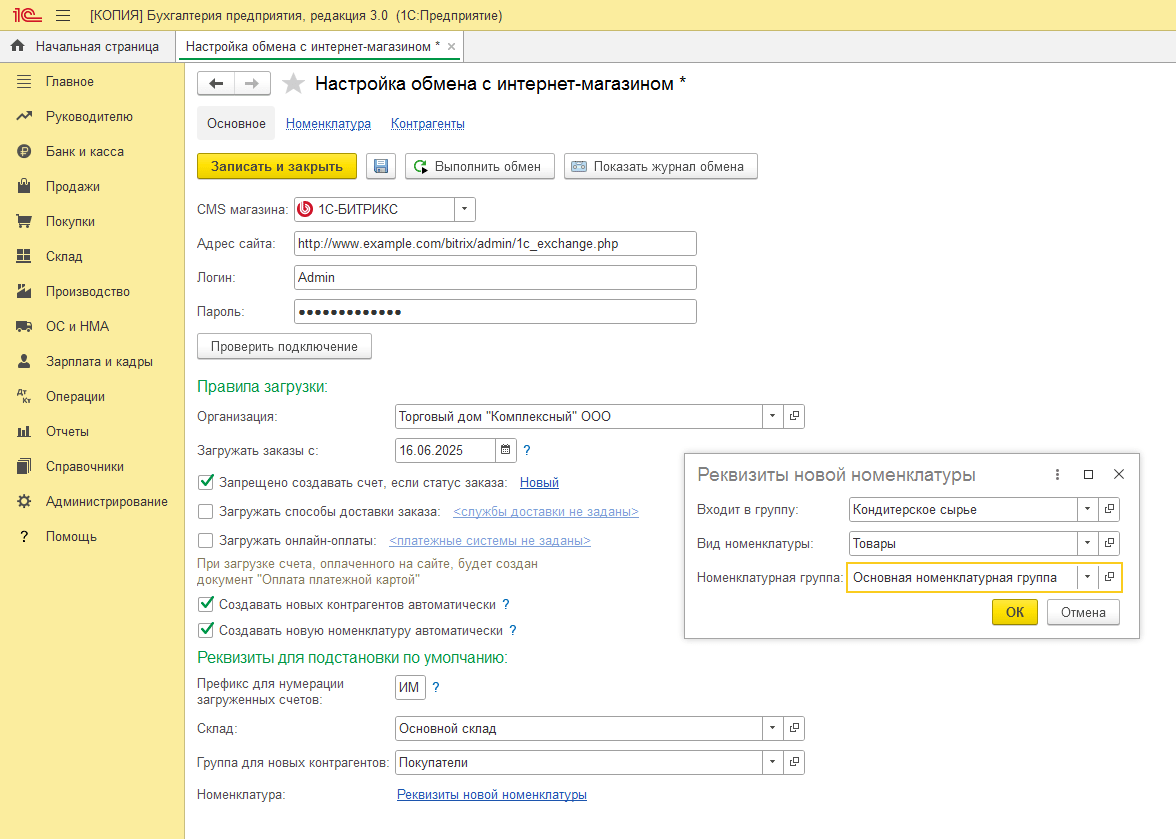Click the help question mark next to date field
This screenshot has width=1176, height=839.
pyautogui.click(x=526, y=450)
